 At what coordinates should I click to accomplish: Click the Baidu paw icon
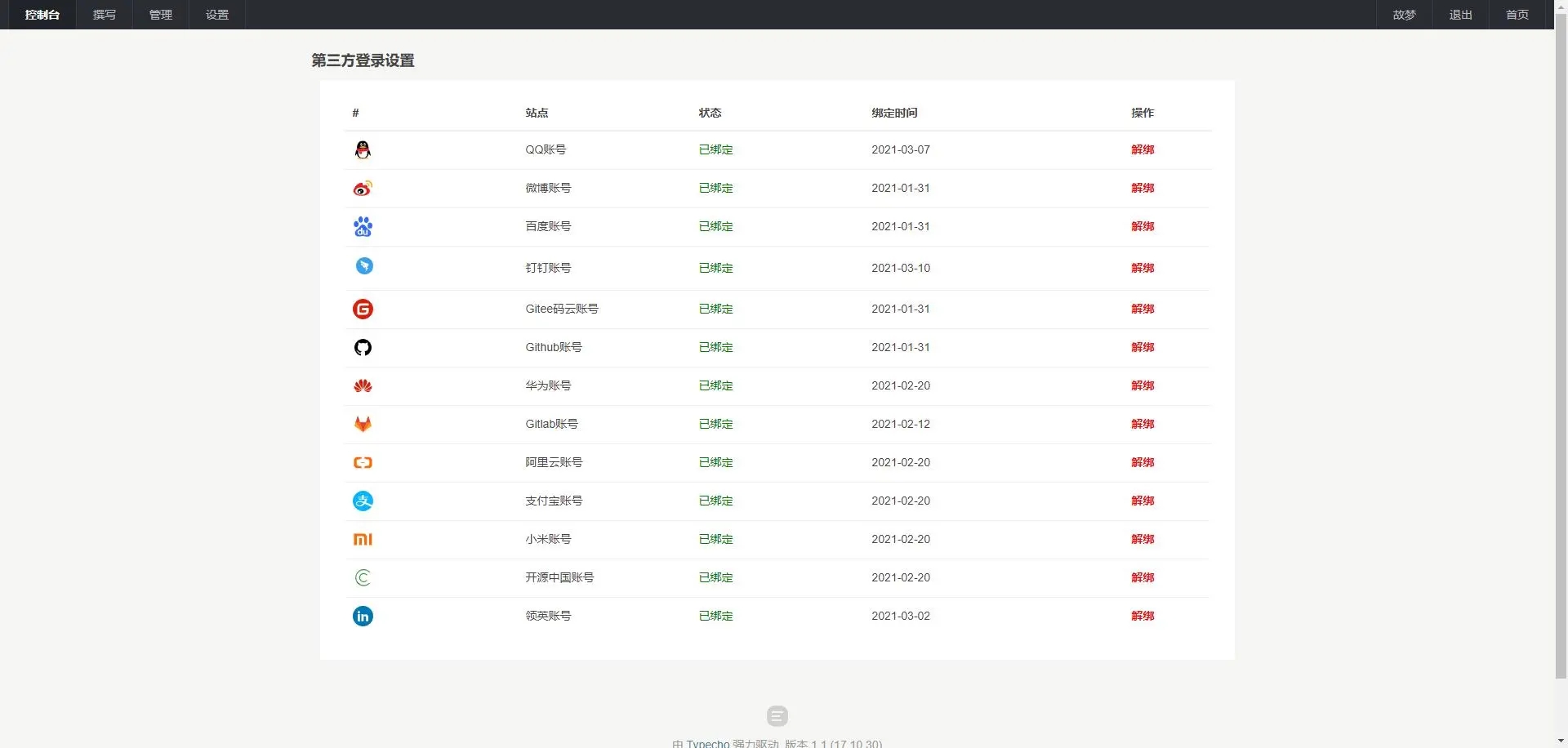[363, 227]
